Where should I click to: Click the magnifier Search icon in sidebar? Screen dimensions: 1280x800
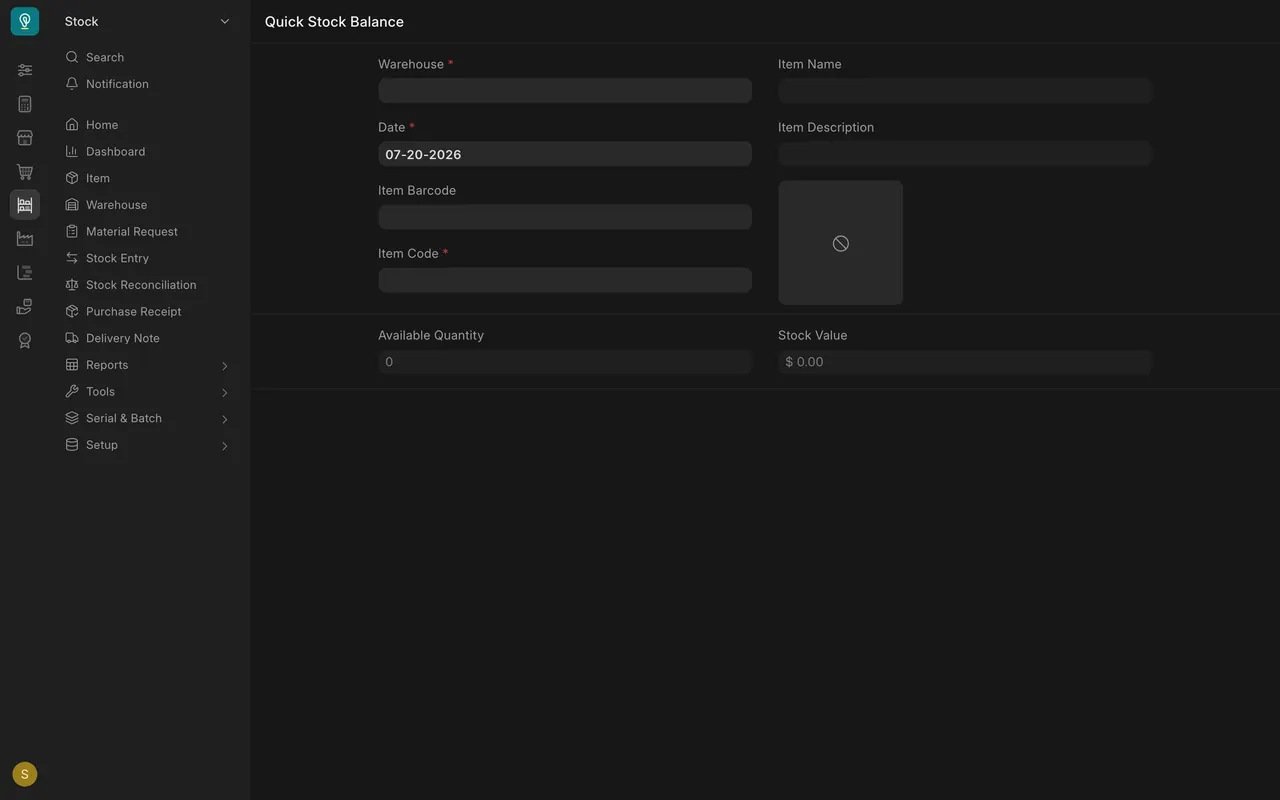coord(72,57)
